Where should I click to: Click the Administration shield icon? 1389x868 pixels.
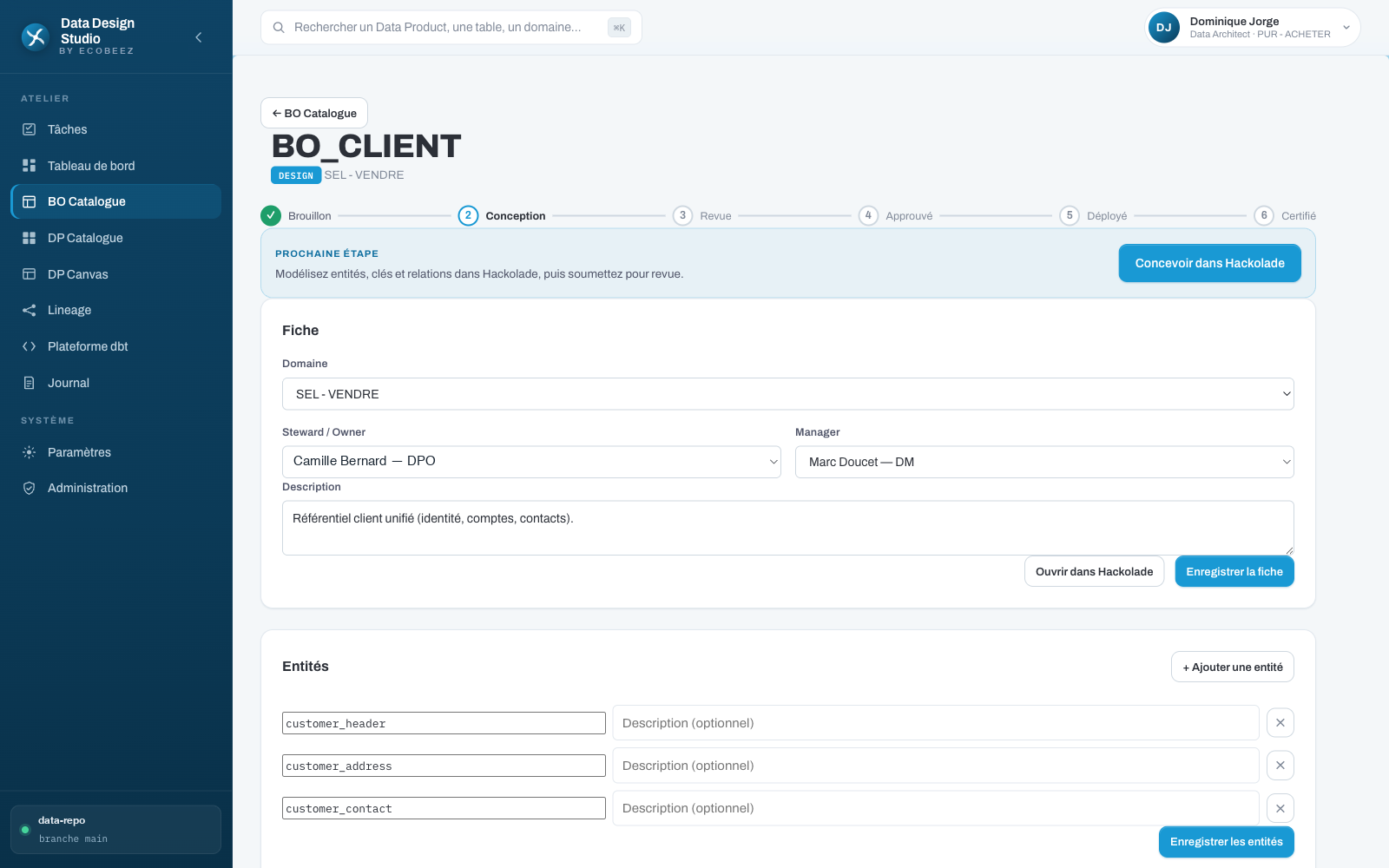tap(29, 488)
